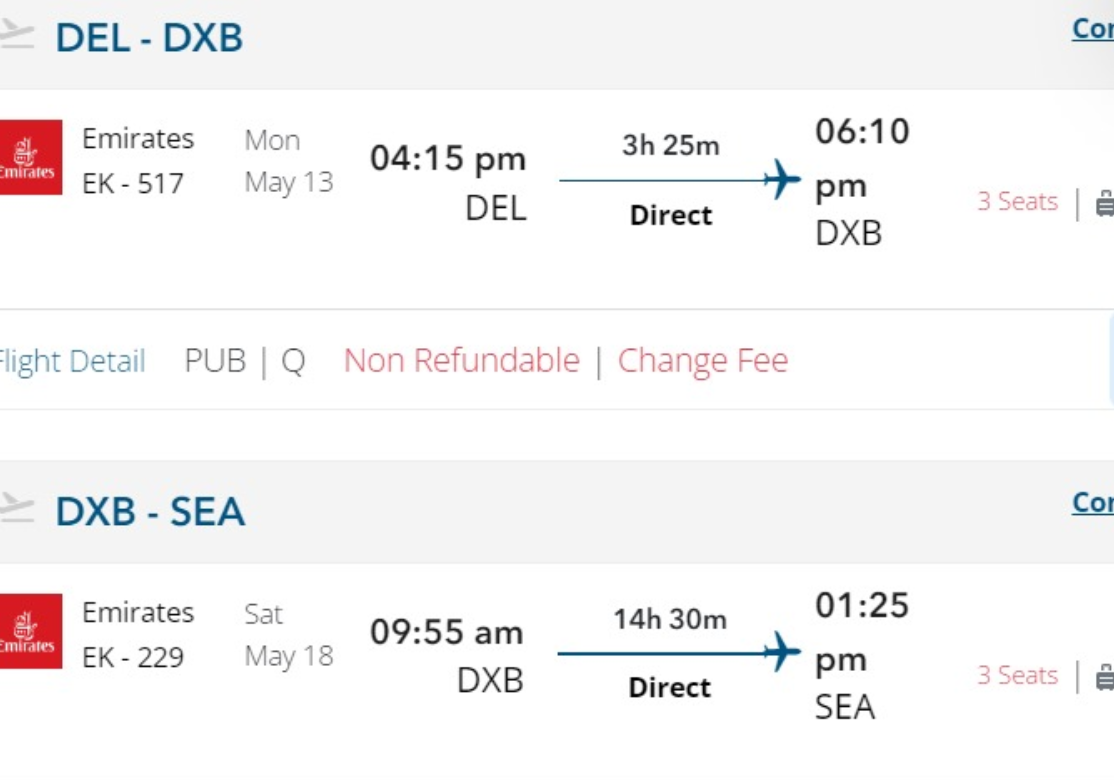Viewport: 1114px width, 781px height.
Task: Open the Flight Detail link
Action: [x=70, y=361]
